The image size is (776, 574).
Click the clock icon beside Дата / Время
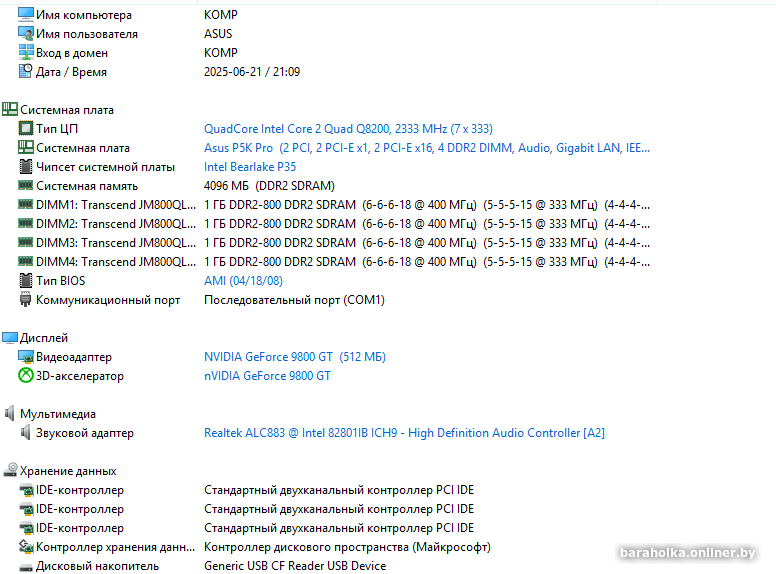click(x=26, y=71)
